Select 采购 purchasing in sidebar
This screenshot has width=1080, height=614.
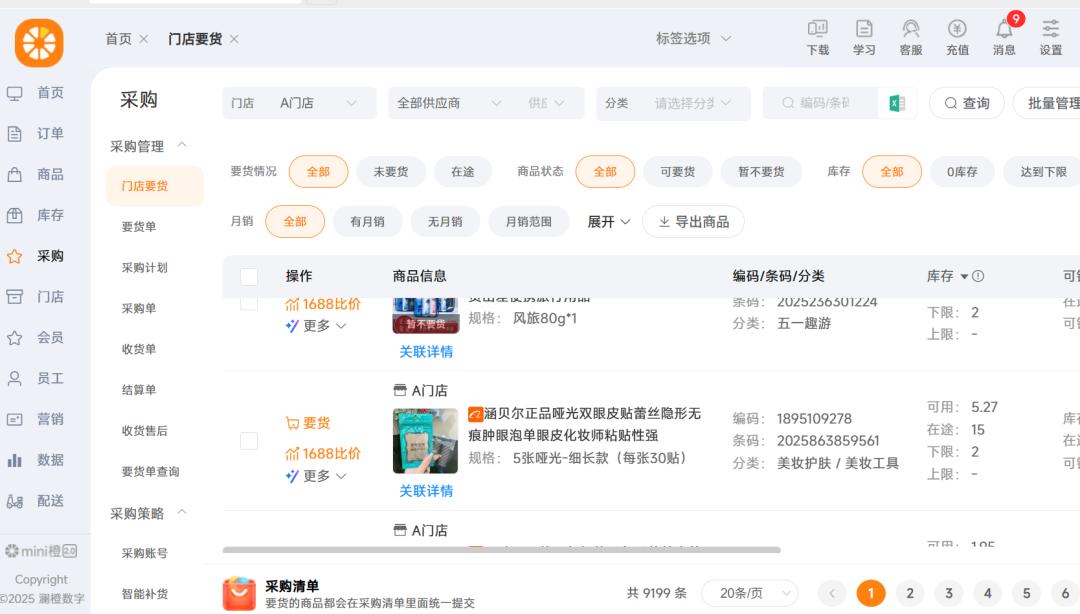36,256
